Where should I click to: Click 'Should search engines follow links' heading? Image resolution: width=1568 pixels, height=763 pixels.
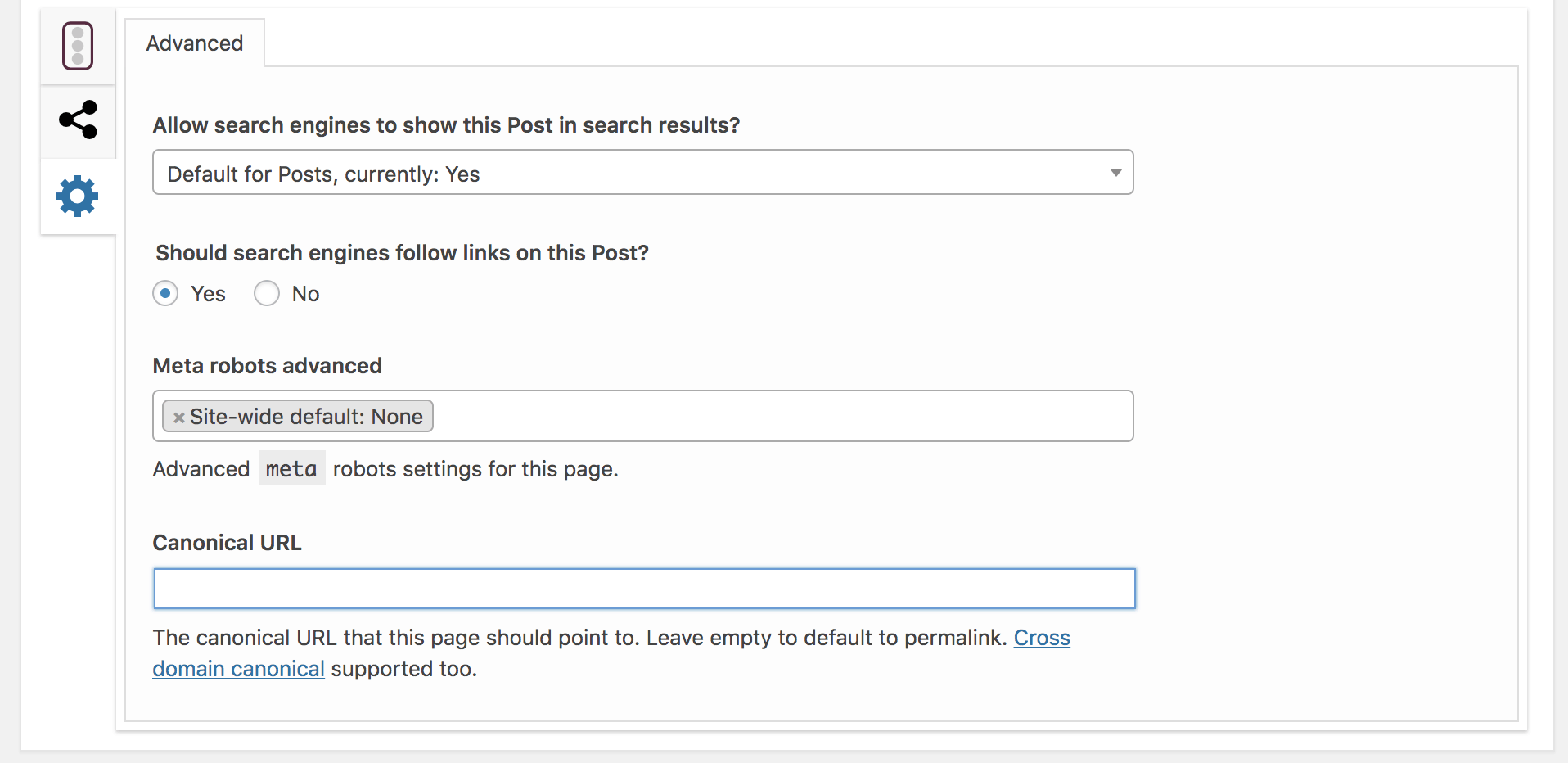tap(402, 253)
